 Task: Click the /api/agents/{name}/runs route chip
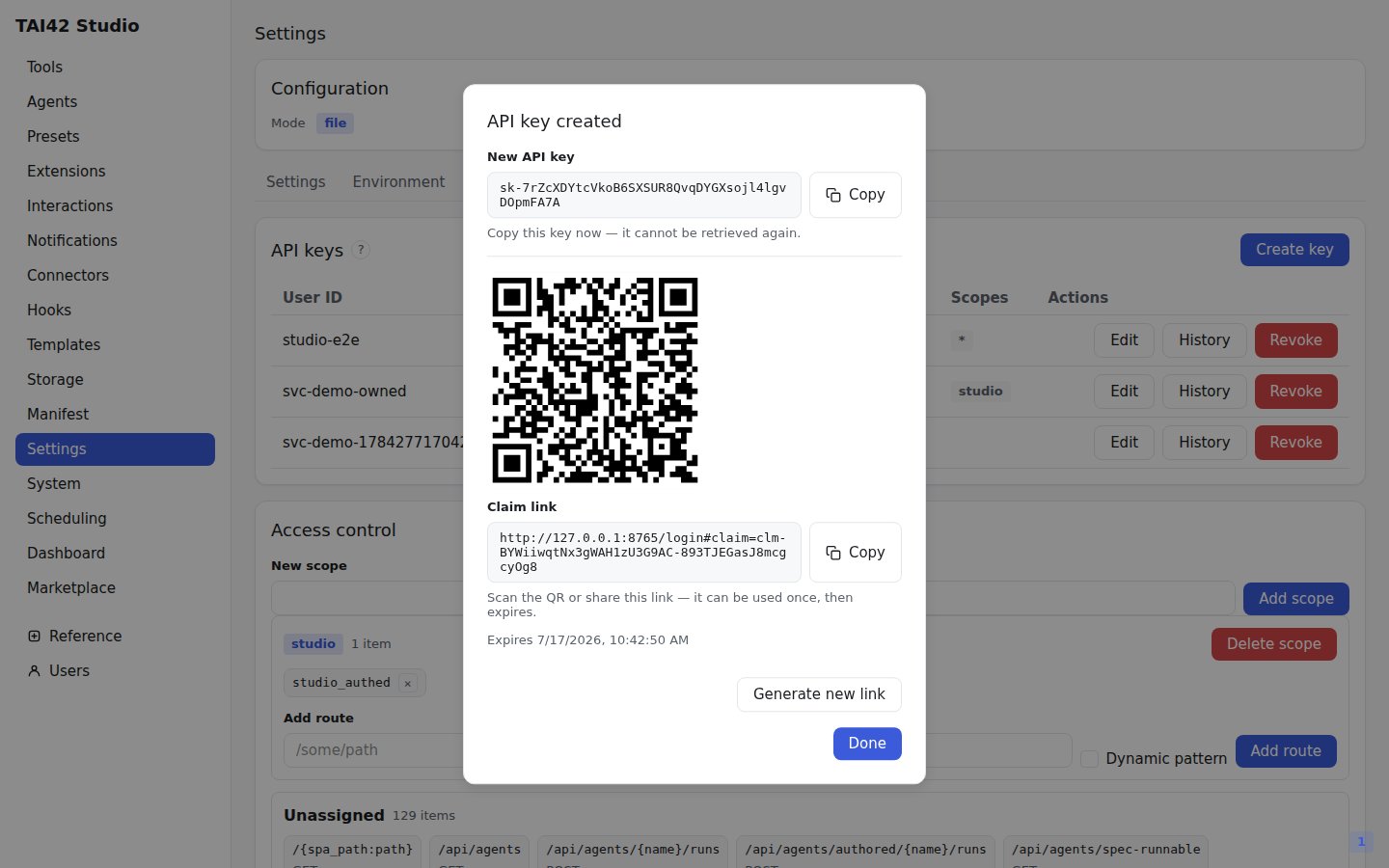[633, 851]
